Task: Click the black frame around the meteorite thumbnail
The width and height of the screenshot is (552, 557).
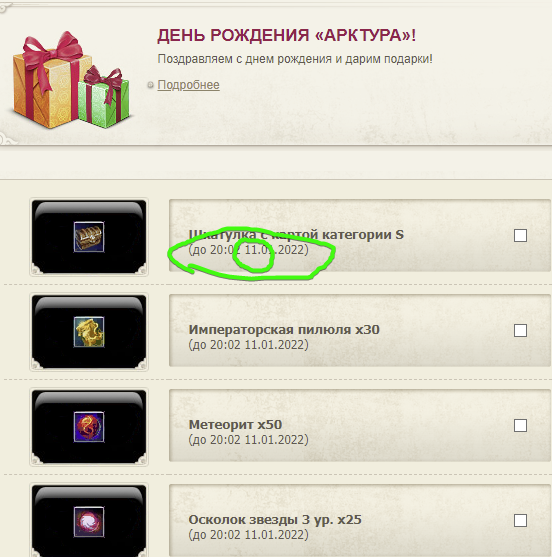Action: (89, 427)
